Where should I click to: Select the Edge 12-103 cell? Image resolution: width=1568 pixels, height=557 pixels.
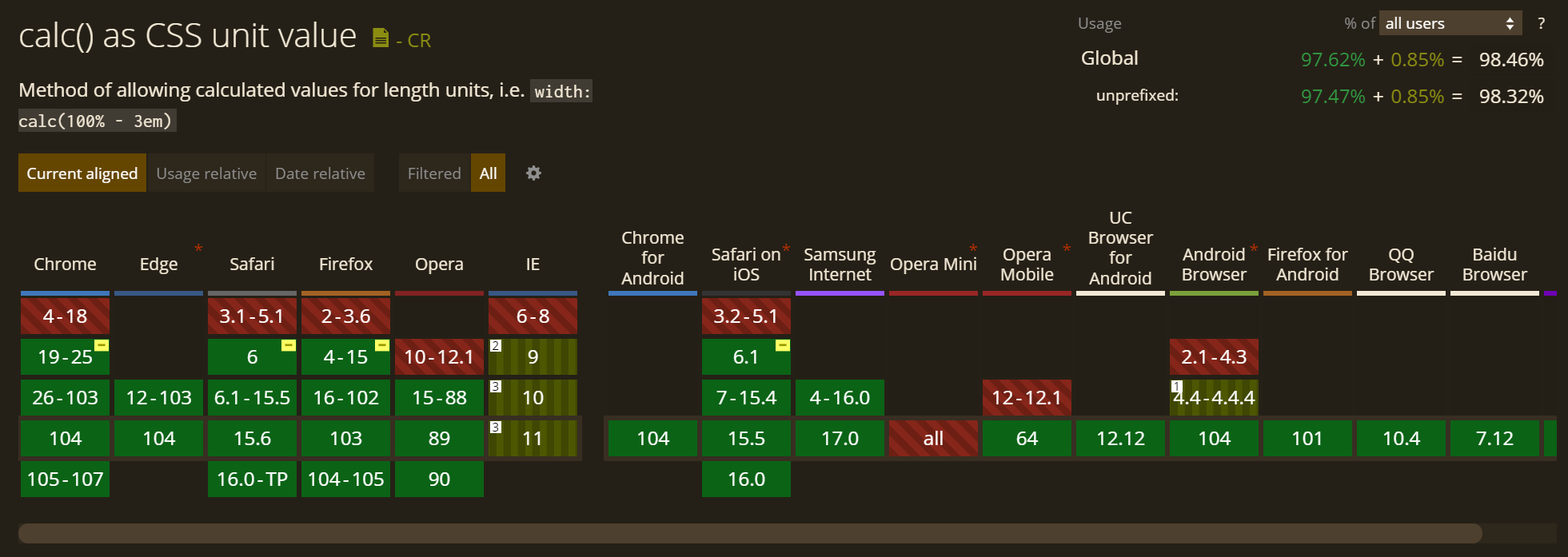pyautogui.click(x=158, y=397)
